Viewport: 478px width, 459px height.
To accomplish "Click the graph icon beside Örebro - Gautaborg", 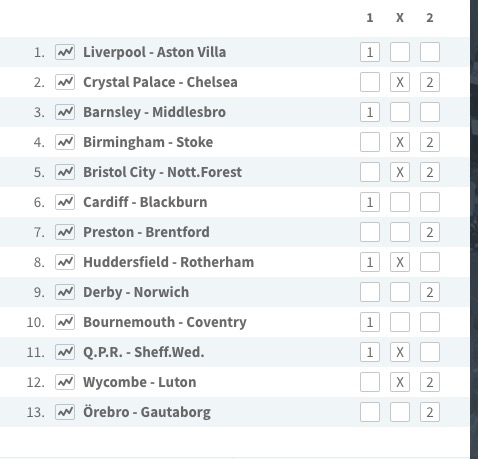I will click(x=65, y=412).
